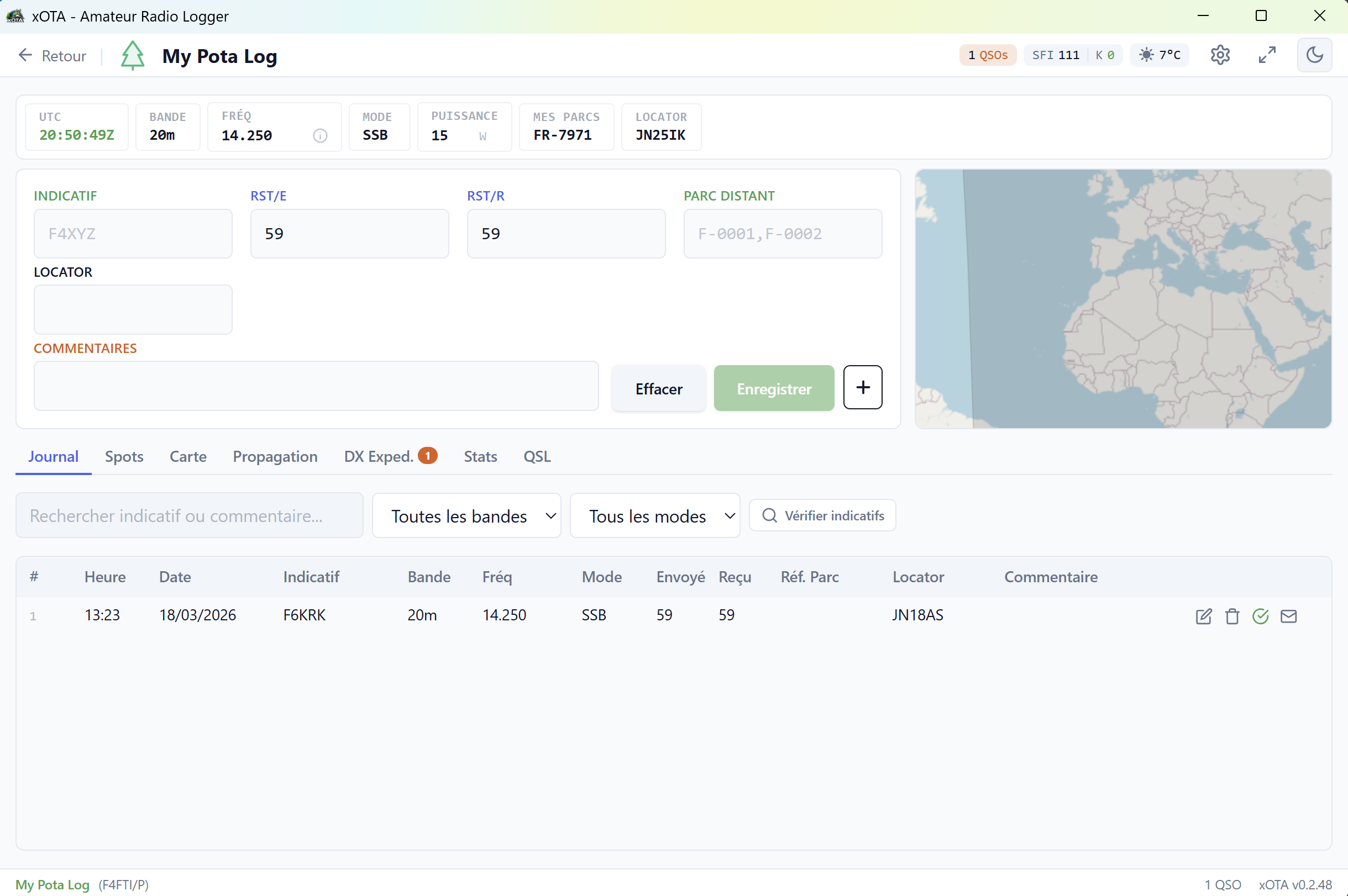Delete the F6KRK QSO with trash icon
This screenshot has height=896, width=1348.
(1232, 616)
